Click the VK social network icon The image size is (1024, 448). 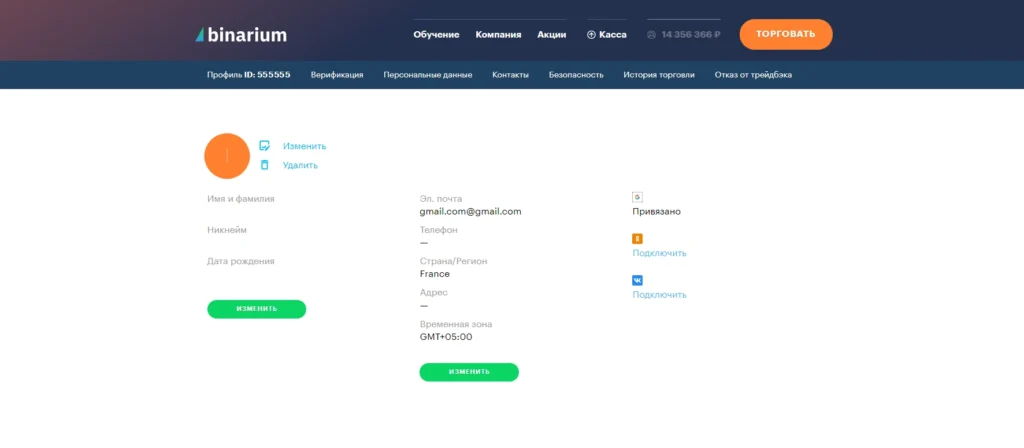coord(637,281)
